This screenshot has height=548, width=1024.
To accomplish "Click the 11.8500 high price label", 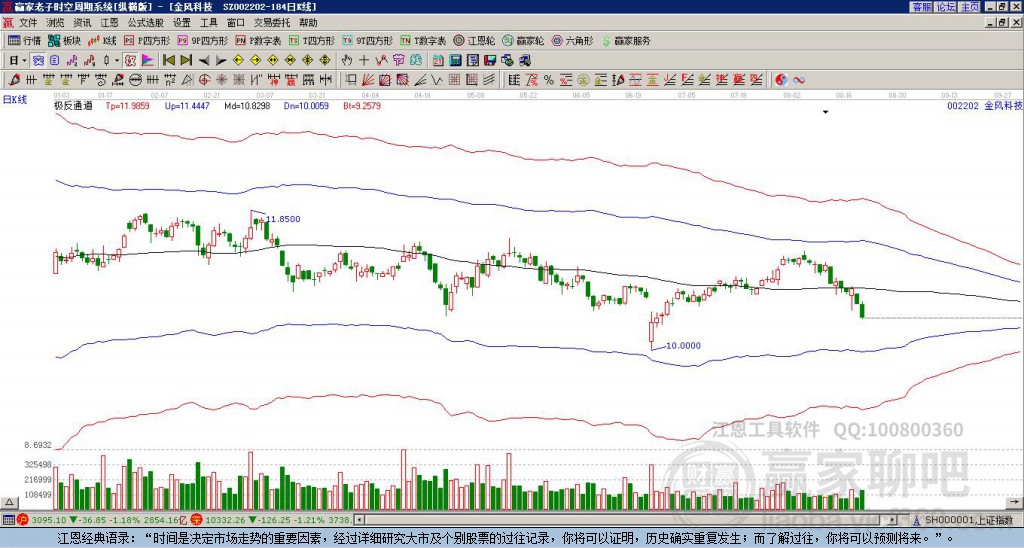I will click(x=283, y=219).
